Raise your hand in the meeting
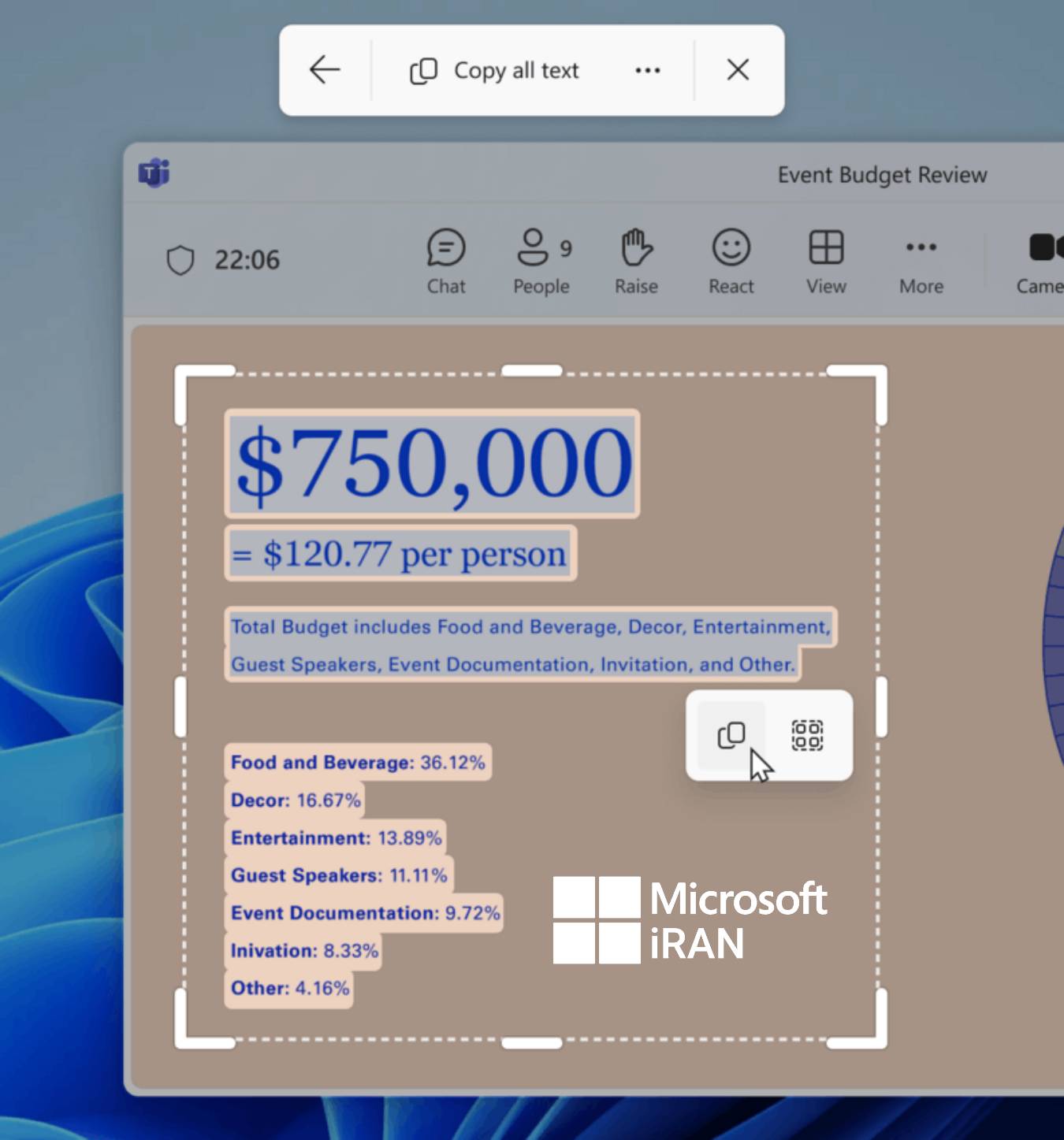This screenshot has width=1064, height=1140. coord(636,262)
